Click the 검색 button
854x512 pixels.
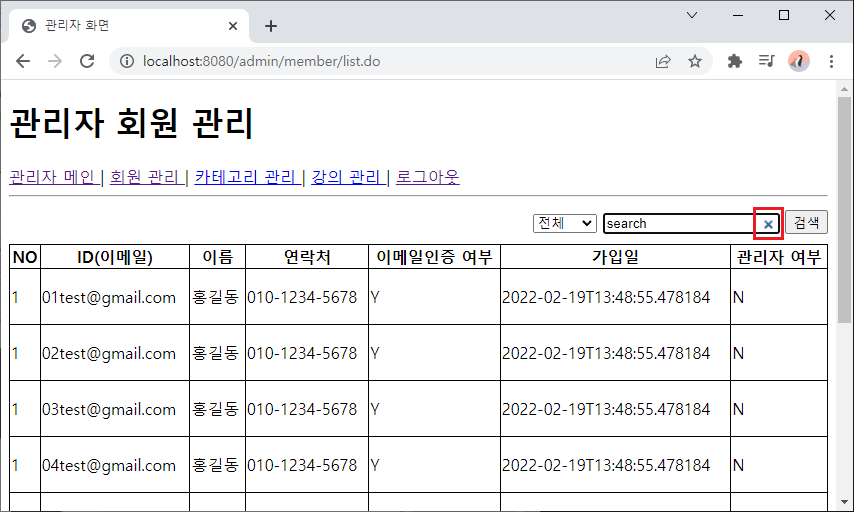coord(806,222)
